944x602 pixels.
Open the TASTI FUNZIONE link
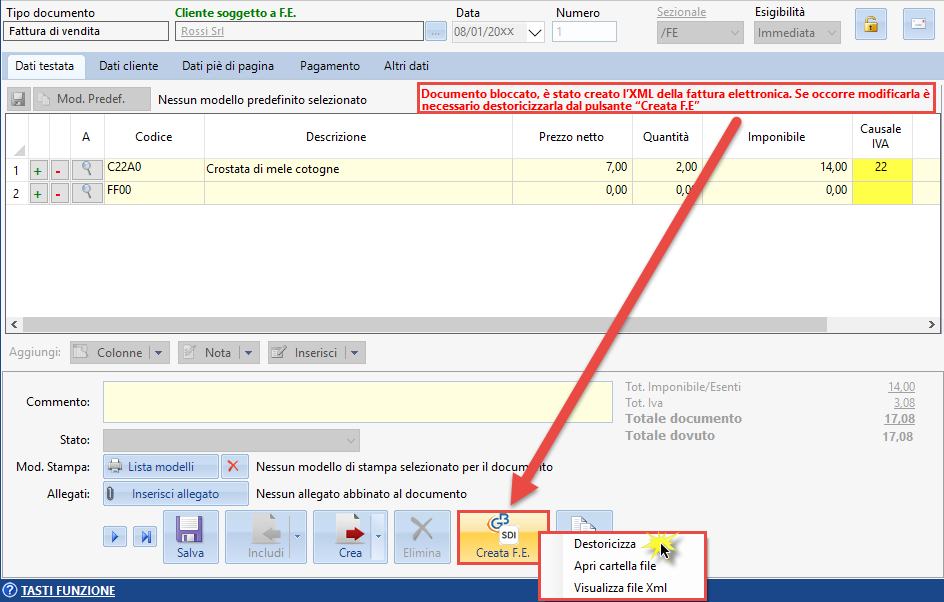(68, 591)
